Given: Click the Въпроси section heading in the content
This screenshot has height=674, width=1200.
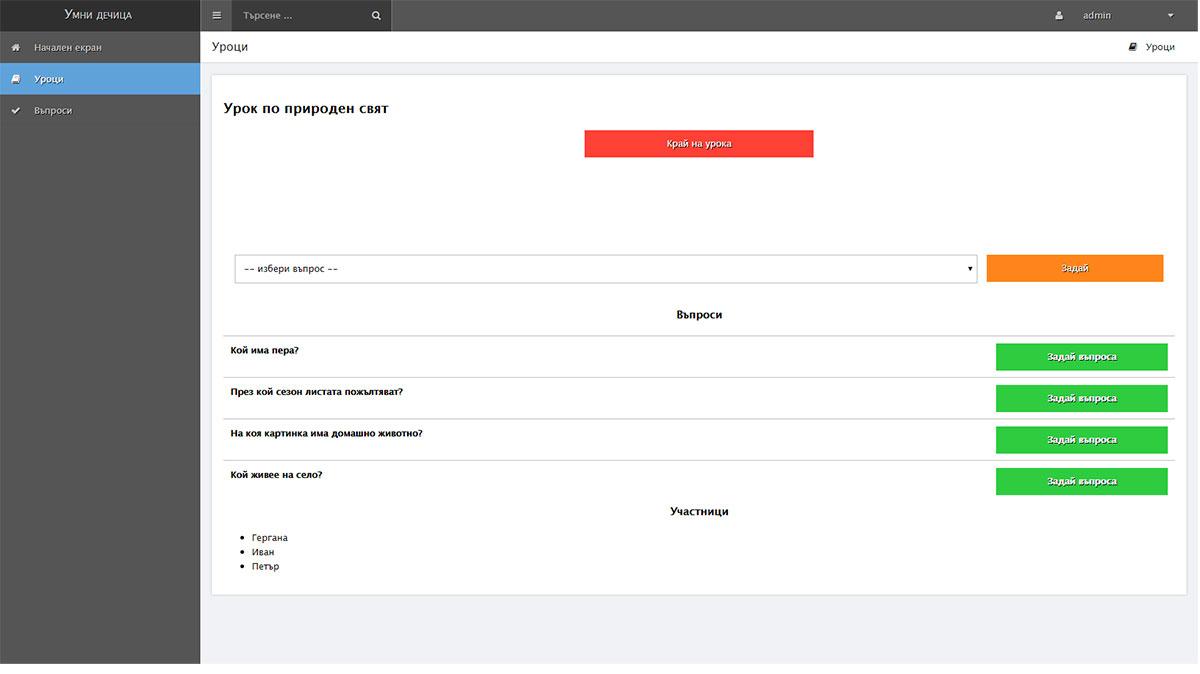Looking at the screenshot, I should 699,315.
